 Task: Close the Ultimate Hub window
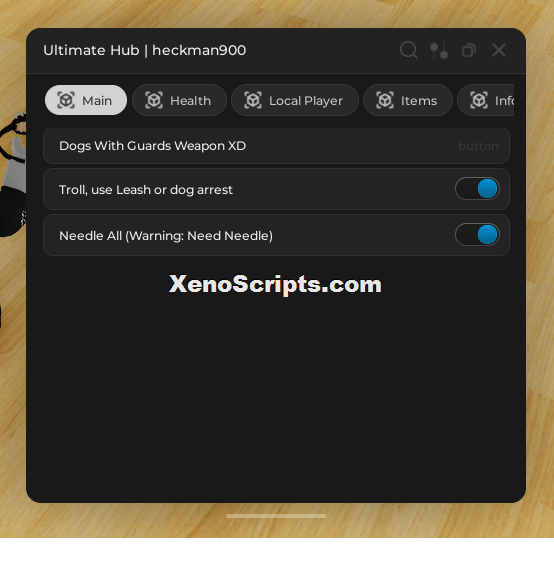tap(499, 50)
